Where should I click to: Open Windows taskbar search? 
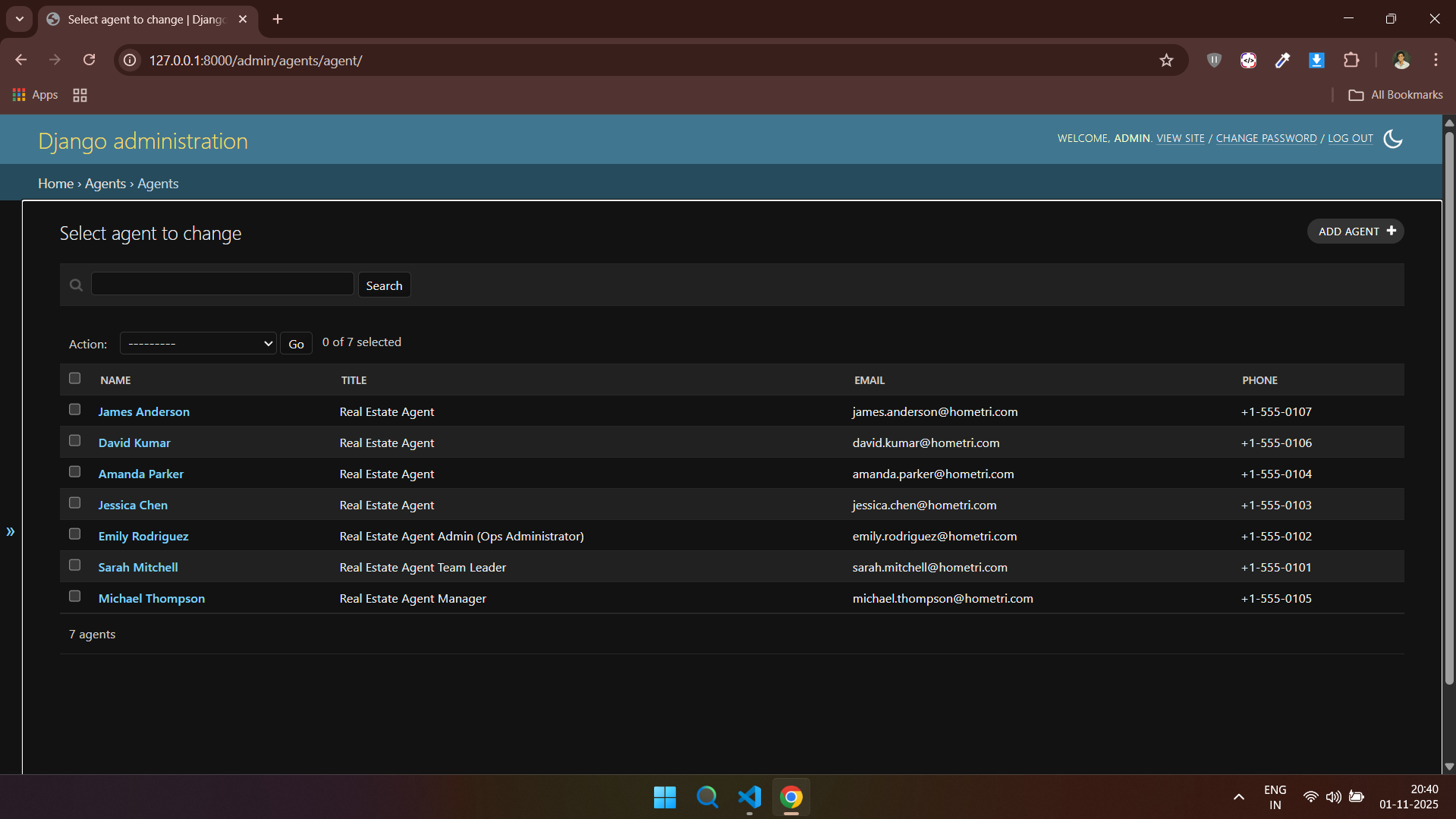coord(707,797)
